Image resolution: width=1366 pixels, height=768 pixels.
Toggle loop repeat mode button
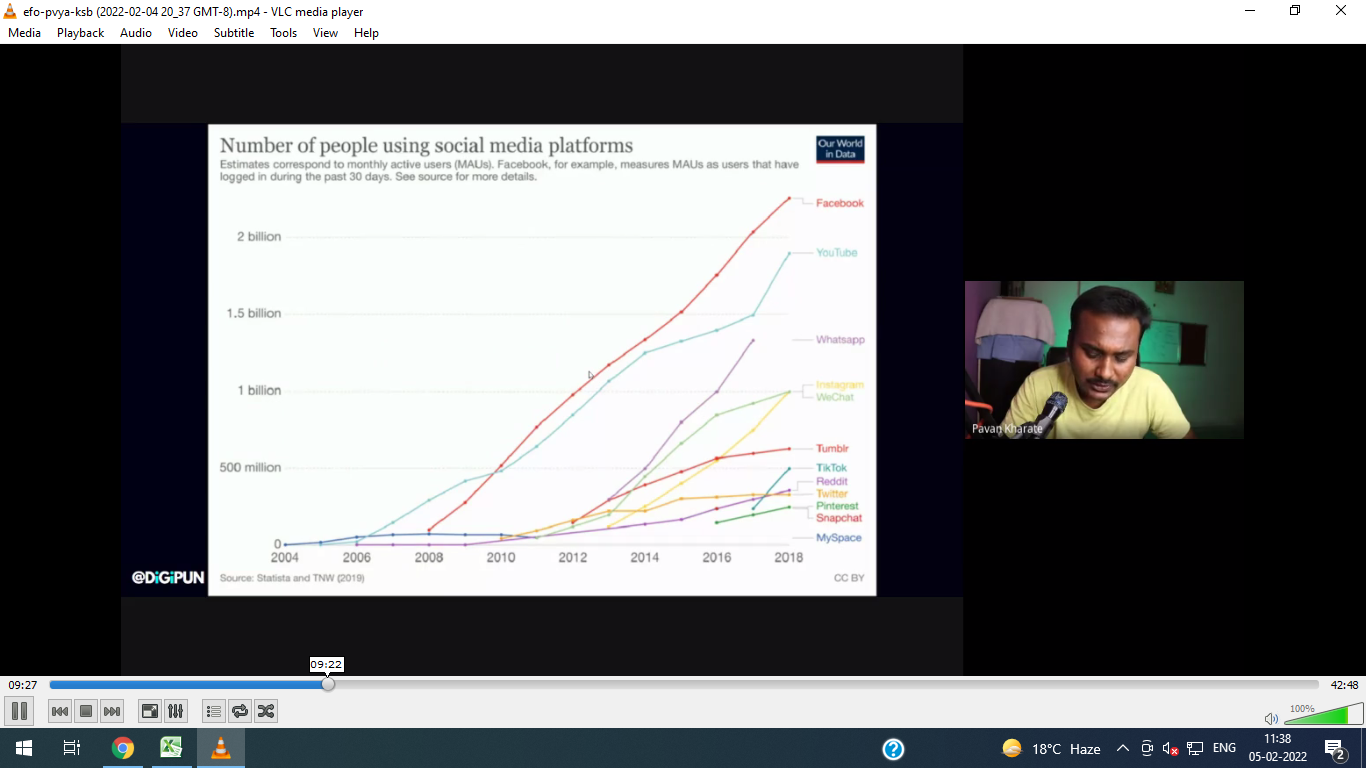tap(240, 711)
